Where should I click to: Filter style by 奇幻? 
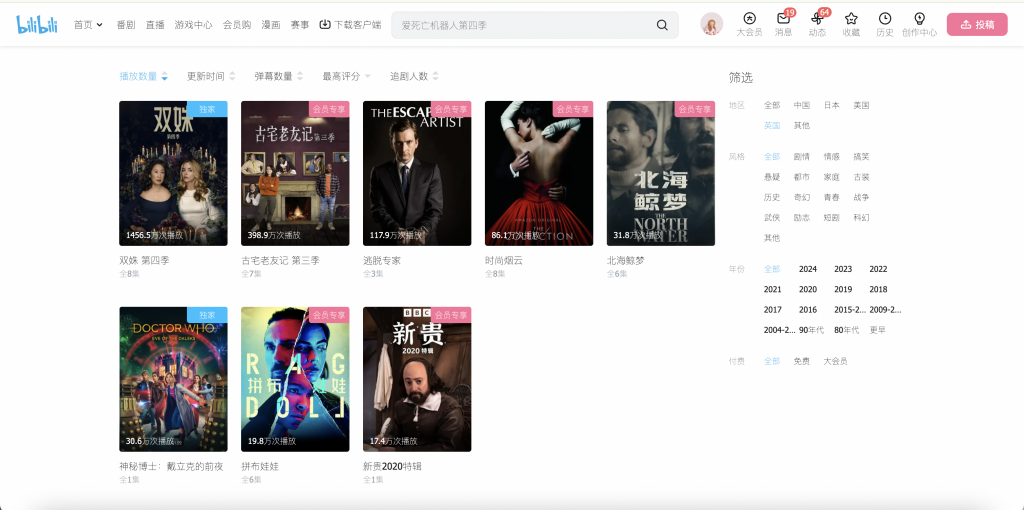click(x=802, y=197)
